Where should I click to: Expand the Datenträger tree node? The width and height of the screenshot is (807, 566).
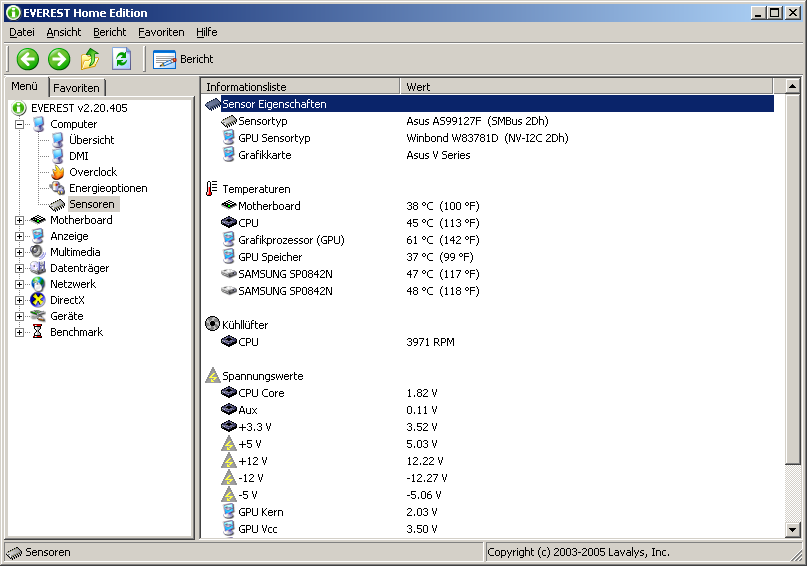point(20,268)
